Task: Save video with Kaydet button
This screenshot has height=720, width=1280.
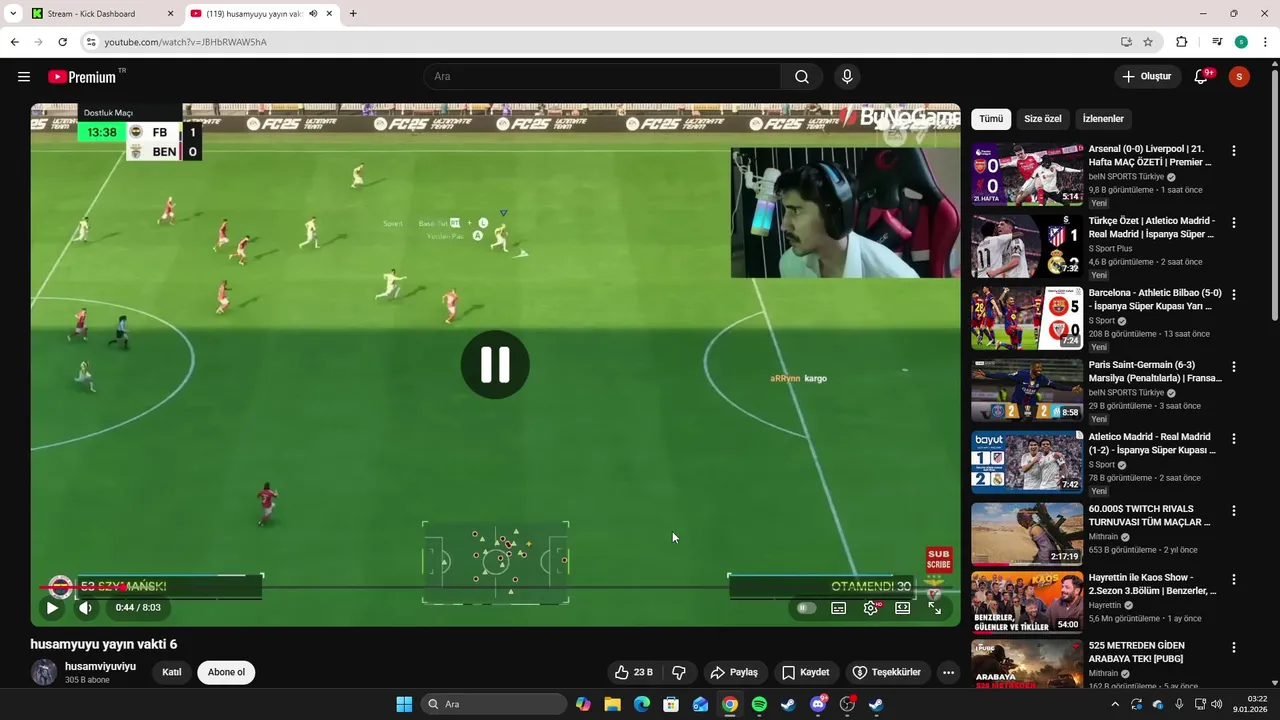Action: [806, 672]
